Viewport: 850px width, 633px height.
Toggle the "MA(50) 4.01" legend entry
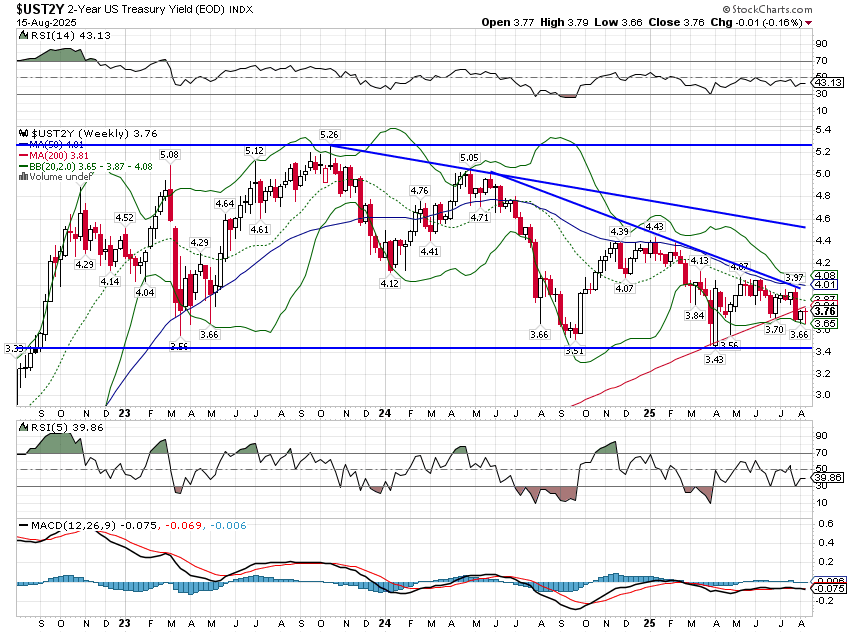58,144
